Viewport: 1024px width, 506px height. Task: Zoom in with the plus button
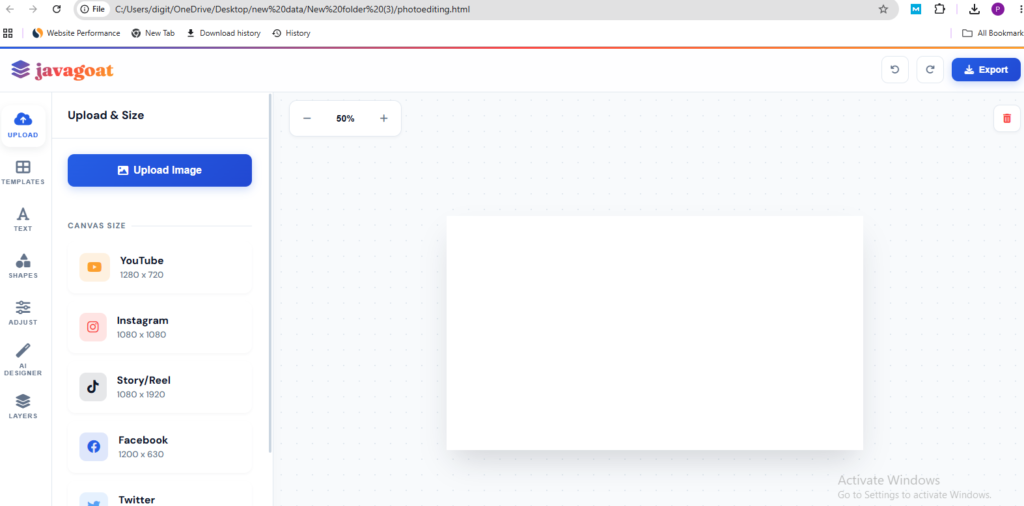pos(384,118)
